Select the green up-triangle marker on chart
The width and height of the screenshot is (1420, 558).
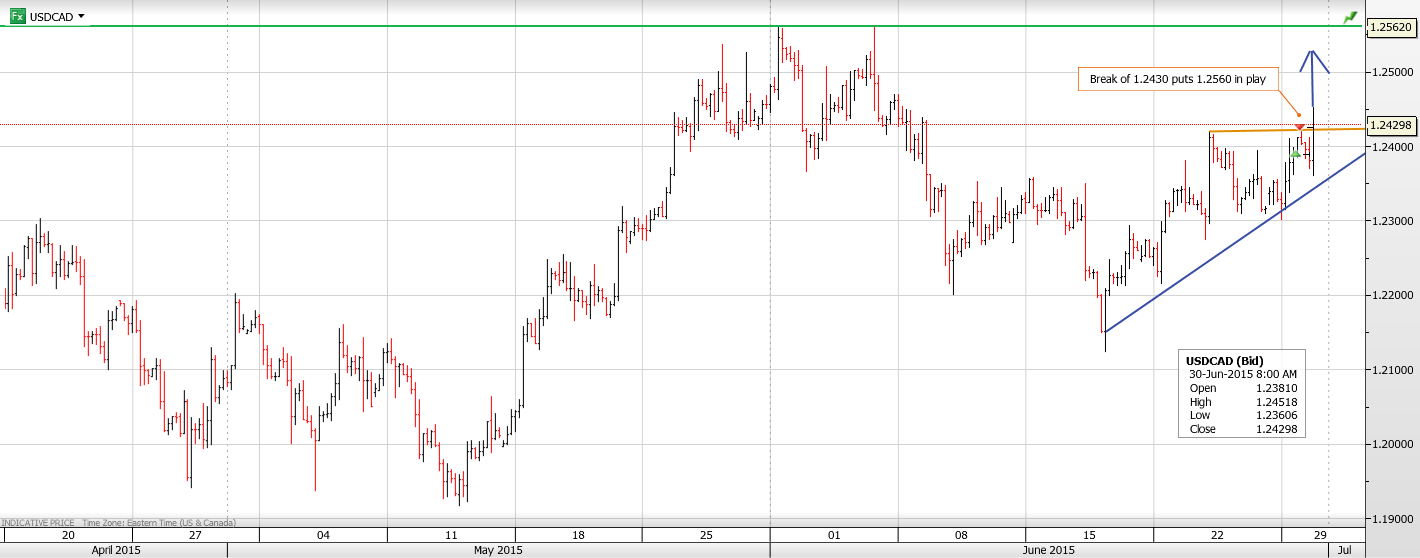1295,153
